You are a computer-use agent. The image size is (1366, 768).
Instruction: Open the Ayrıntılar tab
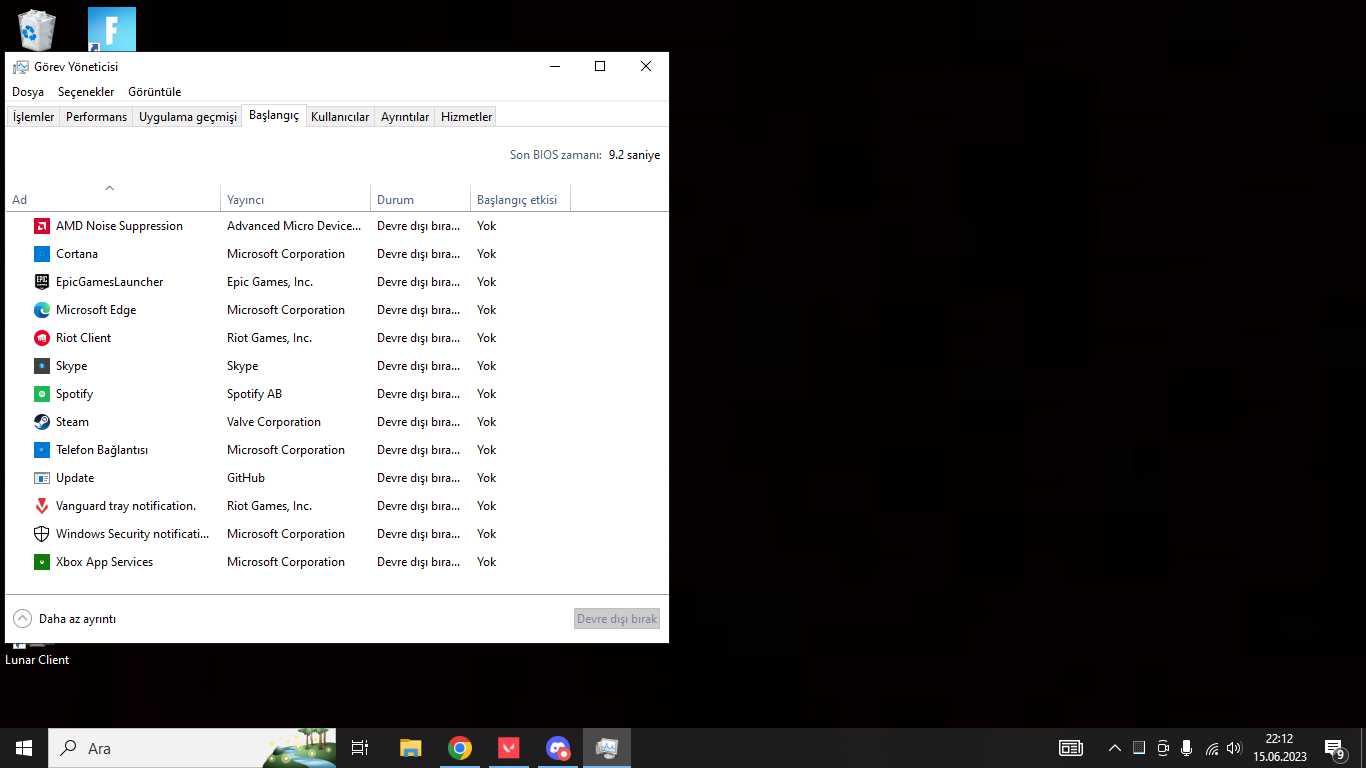pos(405,117)
